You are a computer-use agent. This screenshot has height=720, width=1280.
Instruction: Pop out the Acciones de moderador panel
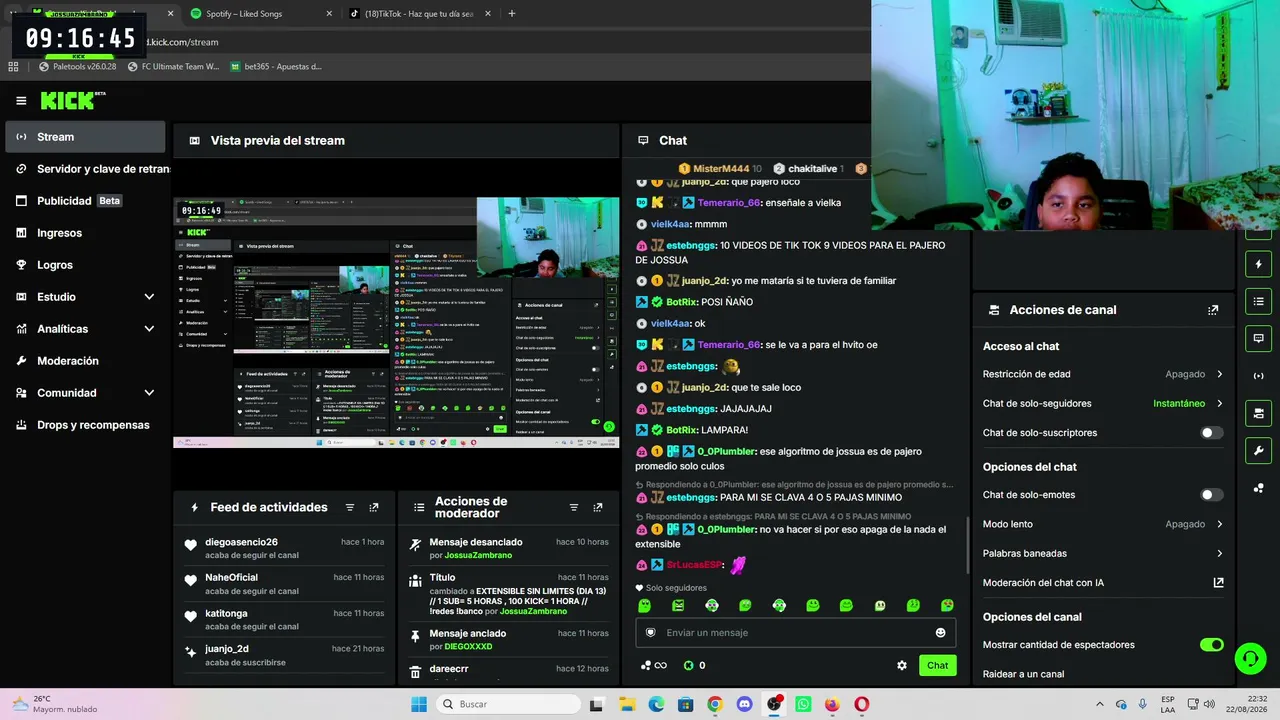[x=598, y=507]
